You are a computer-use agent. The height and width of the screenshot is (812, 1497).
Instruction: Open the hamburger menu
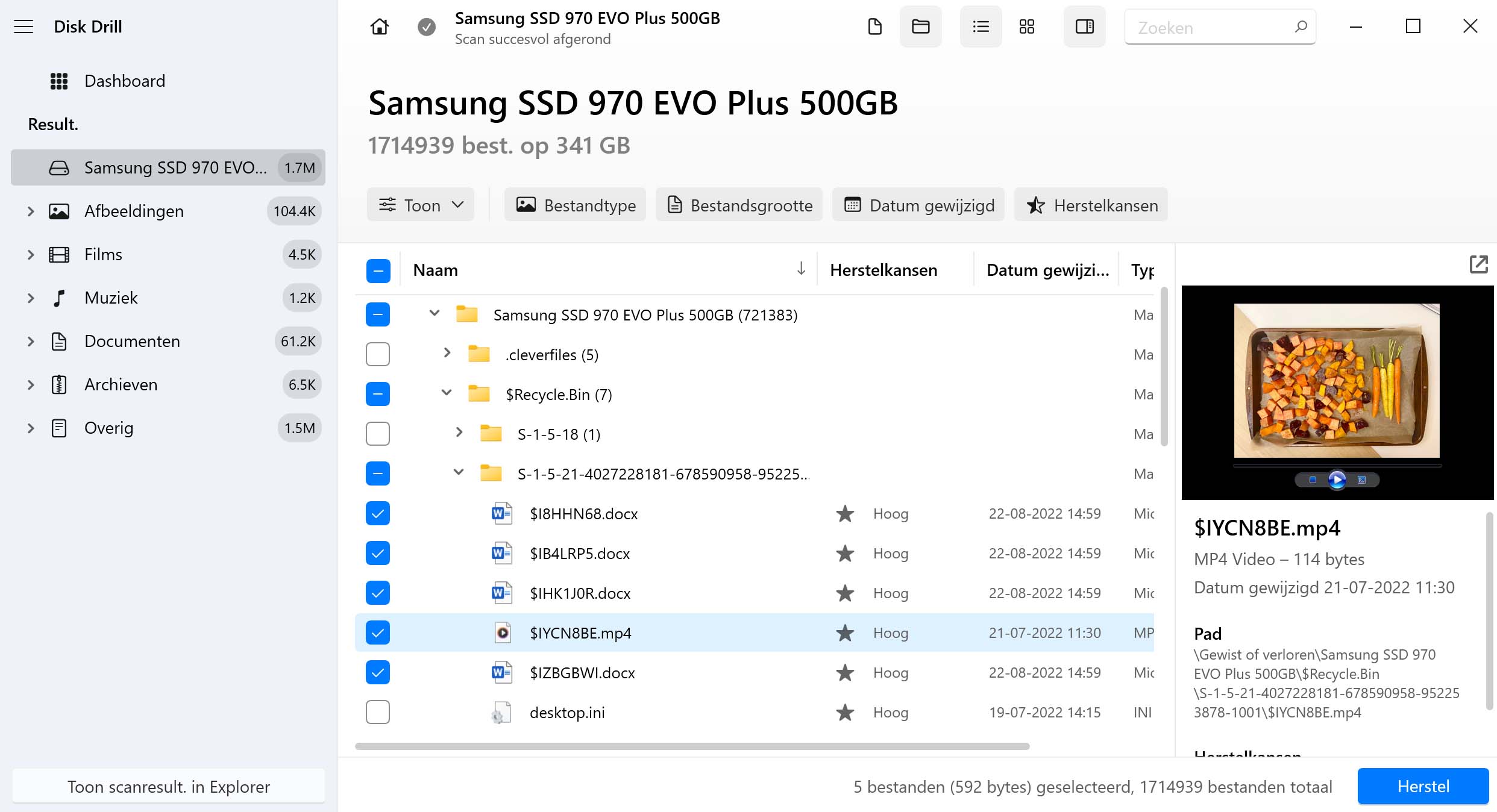pyautogui.click(x=24, y=27)
